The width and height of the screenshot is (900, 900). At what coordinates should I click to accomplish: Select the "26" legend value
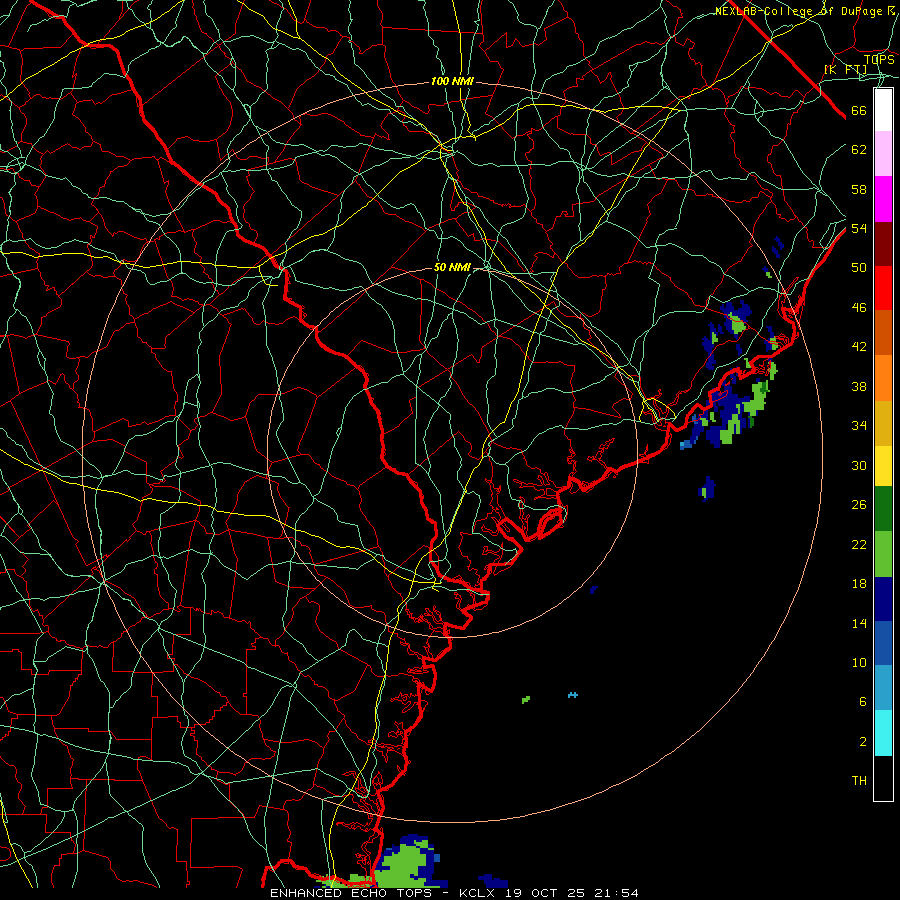pyautogui.click(x=859, y=505)
